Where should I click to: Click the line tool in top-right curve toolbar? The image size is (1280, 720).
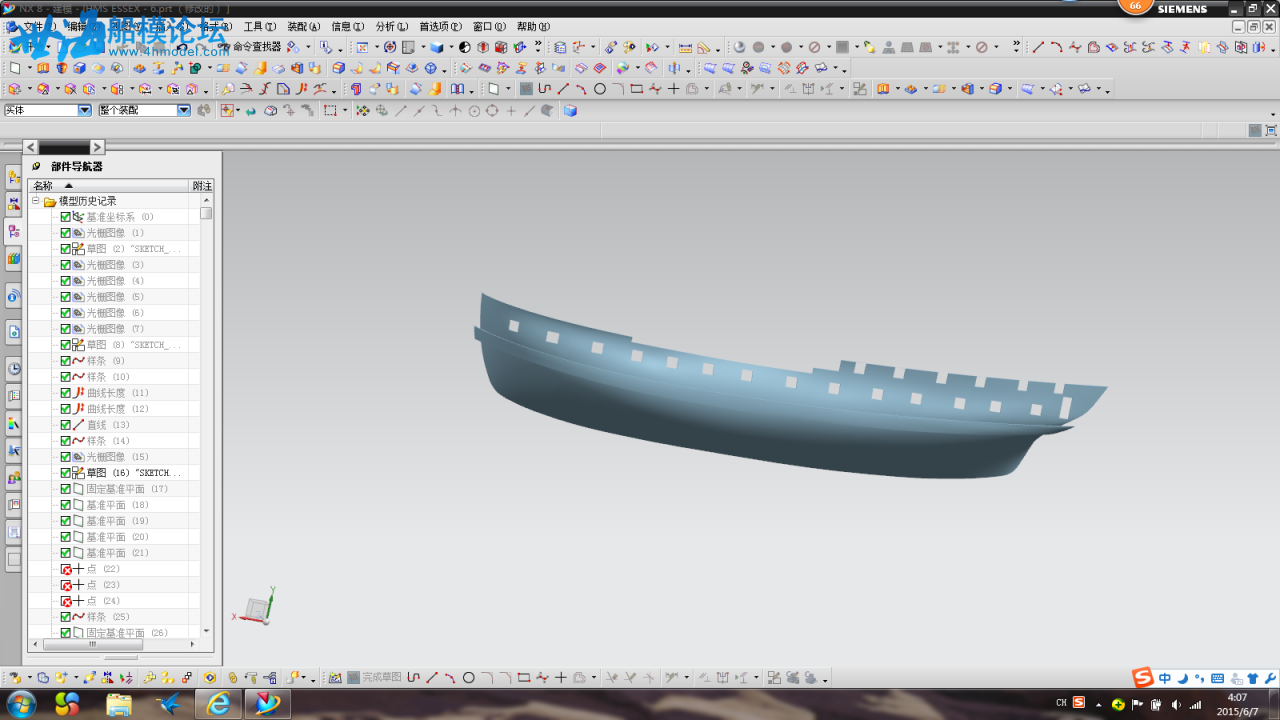coord(1038,47)
